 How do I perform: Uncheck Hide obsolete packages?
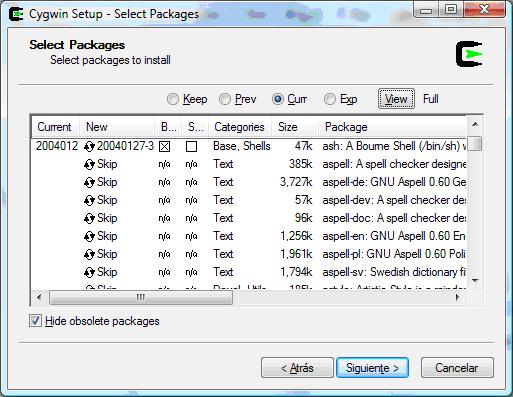35,321
